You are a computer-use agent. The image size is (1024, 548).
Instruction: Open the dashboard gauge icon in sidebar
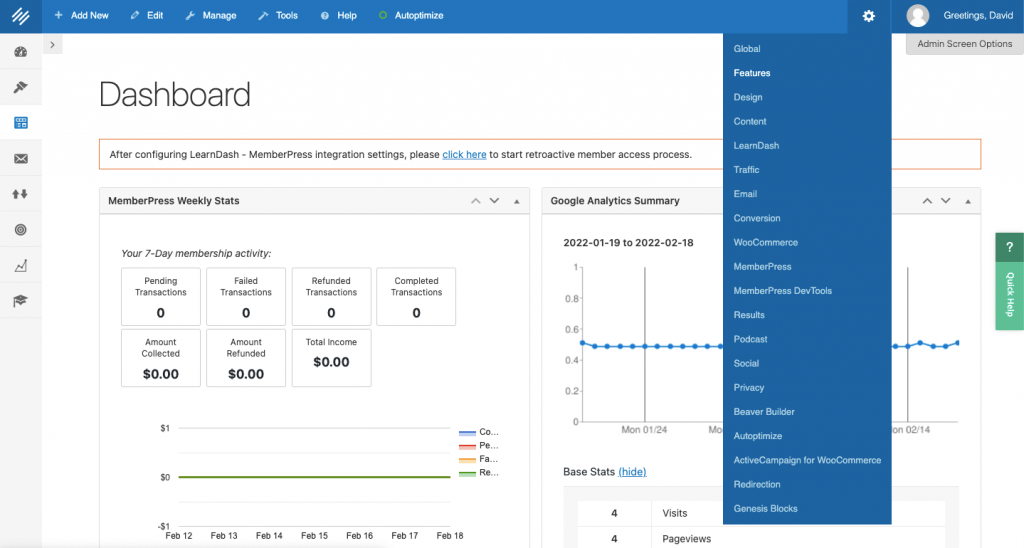point(20,52)
